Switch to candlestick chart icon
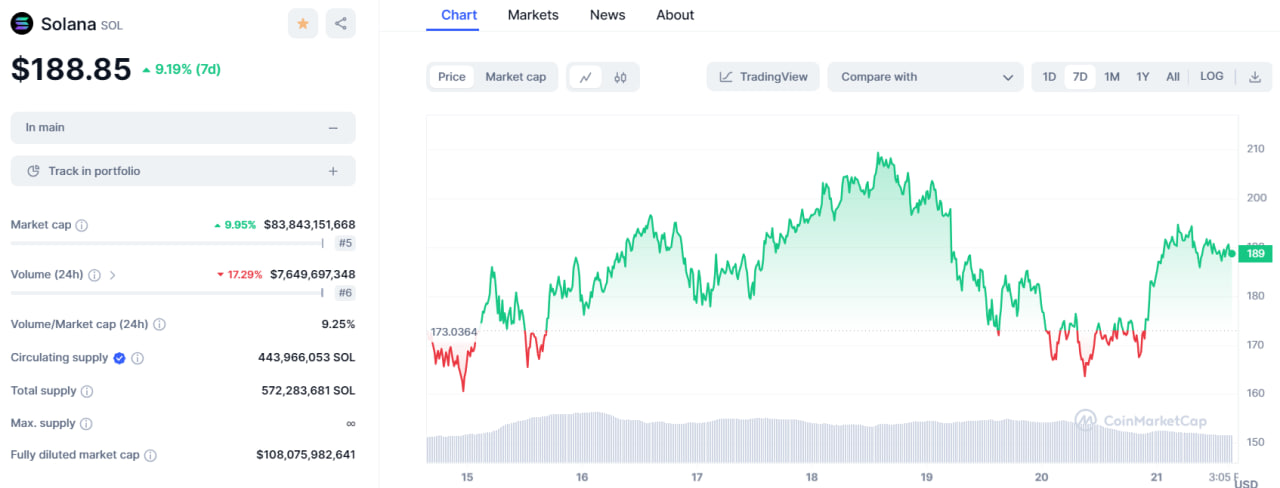 click(x=620, y=77)
